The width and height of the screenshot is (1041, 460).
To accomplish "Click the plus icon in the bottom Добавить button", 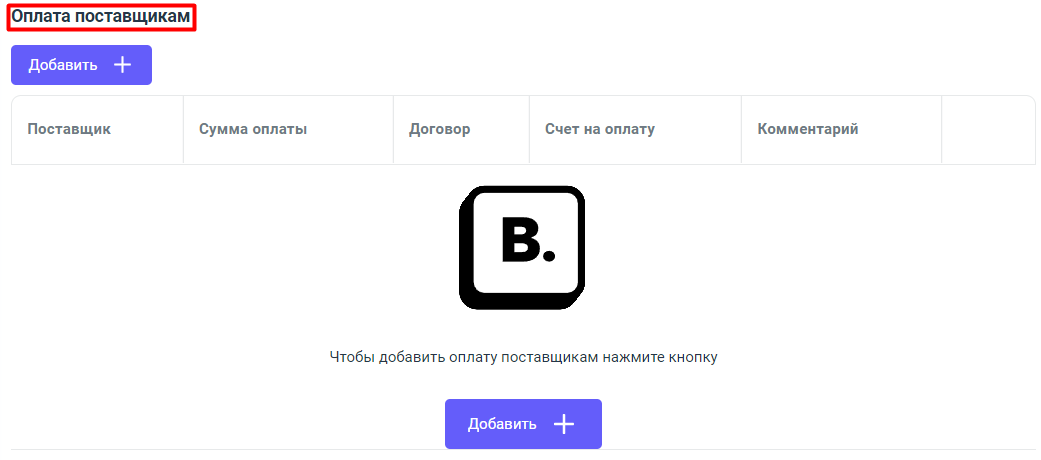I will tap(564, 424).
